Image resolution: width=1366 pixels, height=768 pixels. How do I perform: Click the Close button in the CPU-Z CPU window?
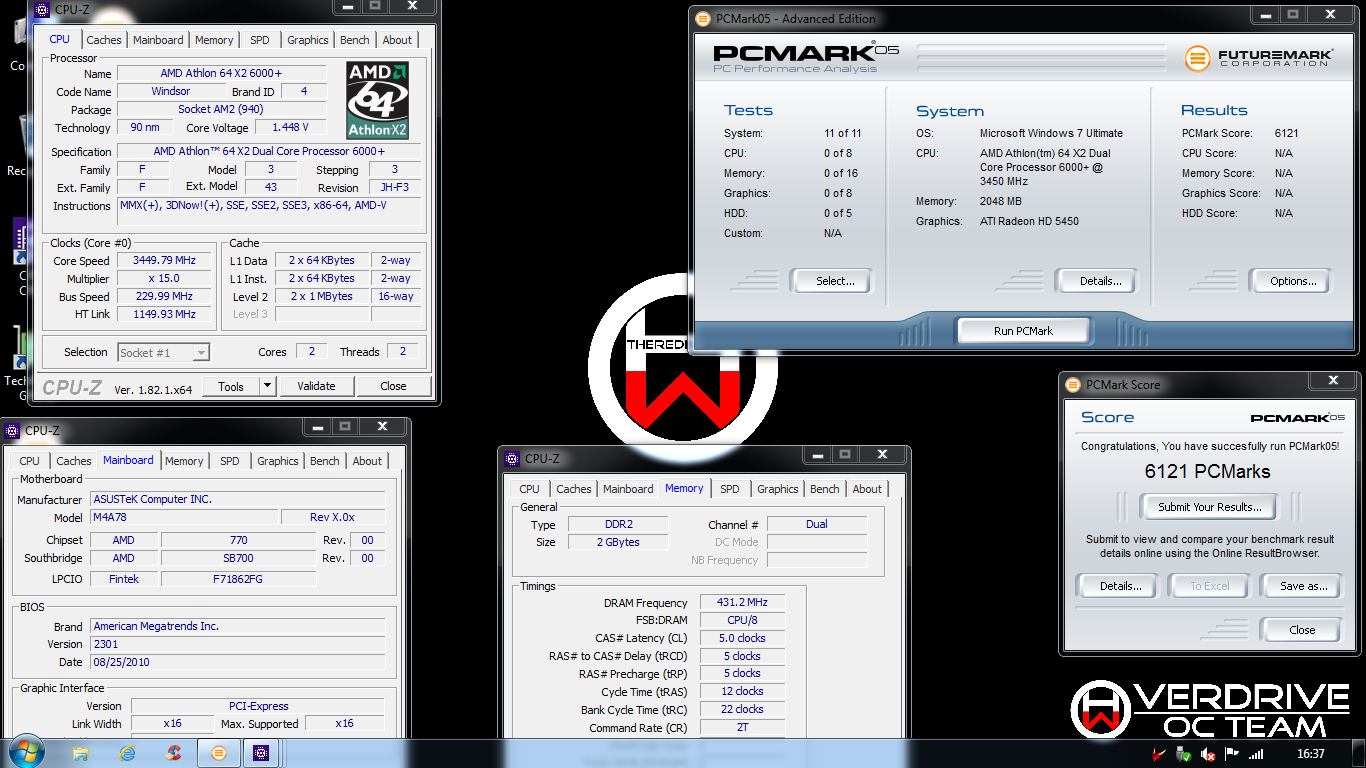tap(393, 386)
